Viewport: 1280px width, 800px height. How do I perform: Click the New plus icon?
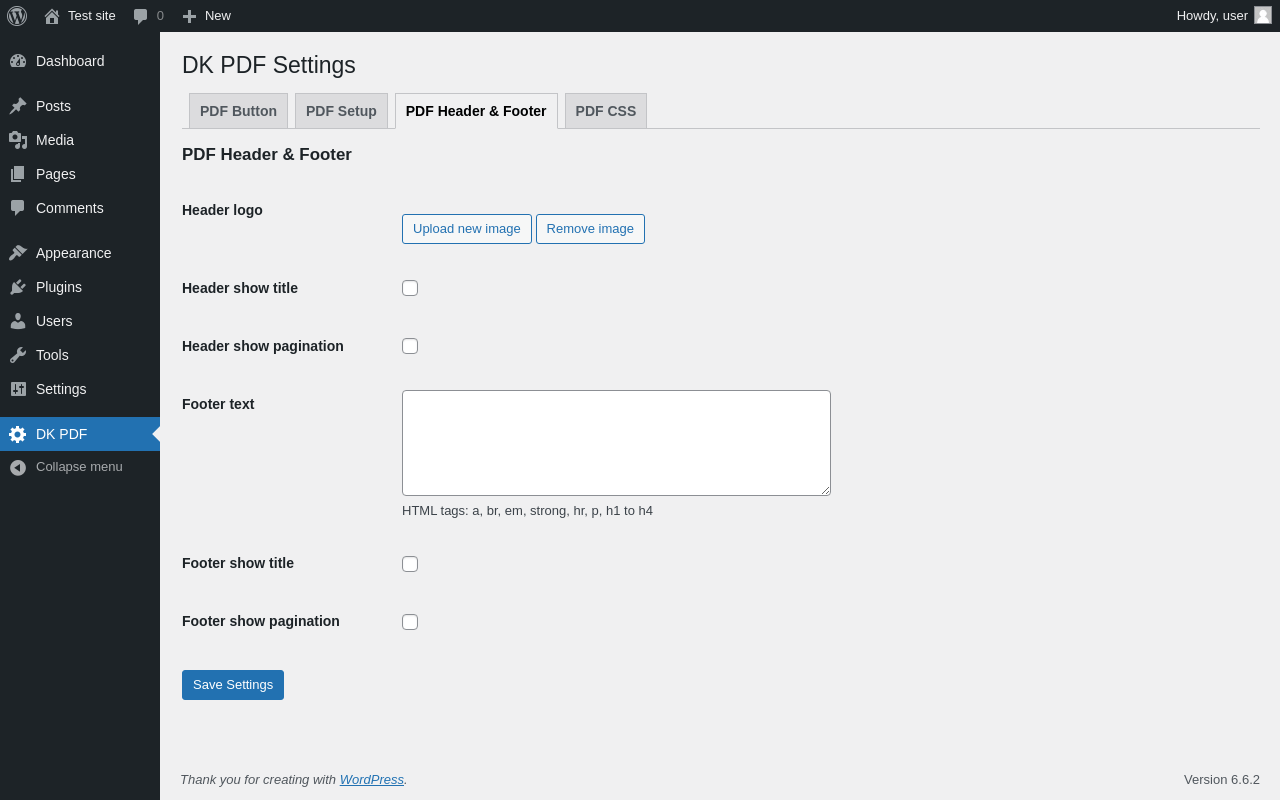[189, 16]
